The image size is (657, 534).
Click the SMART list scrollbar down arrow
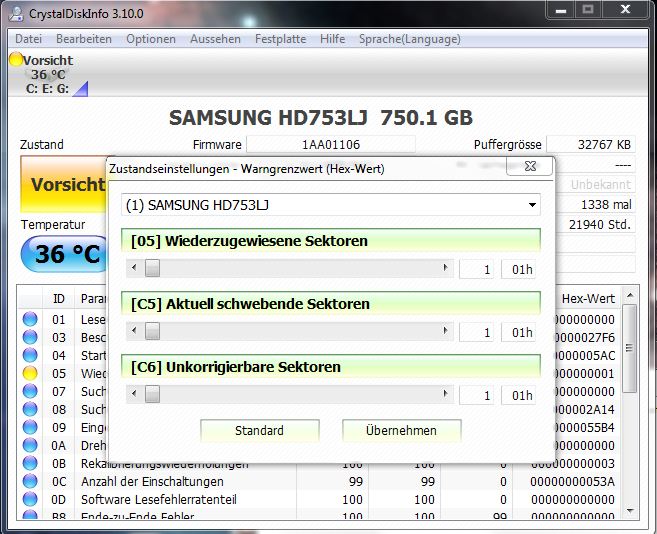coord(630,511)
